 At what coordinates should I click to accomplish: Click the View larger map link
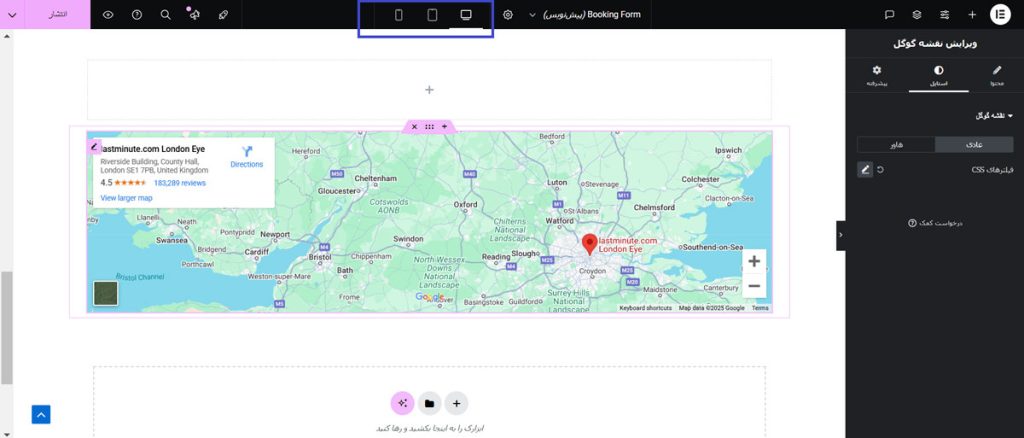126,198
